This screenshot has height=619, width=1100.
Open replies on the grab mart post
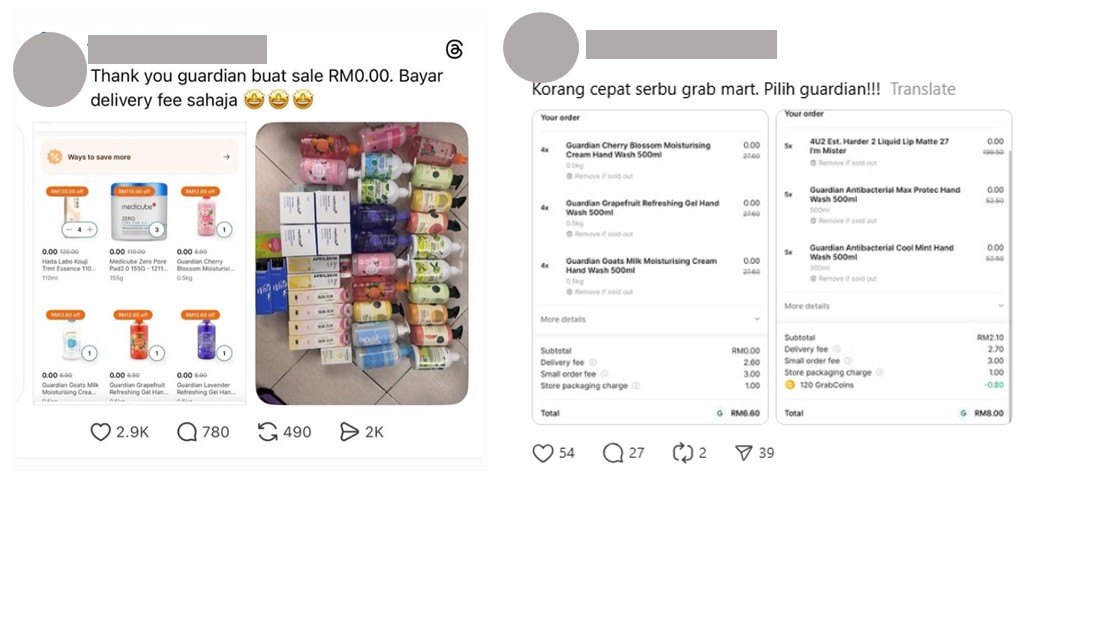(x=612, y=453)
